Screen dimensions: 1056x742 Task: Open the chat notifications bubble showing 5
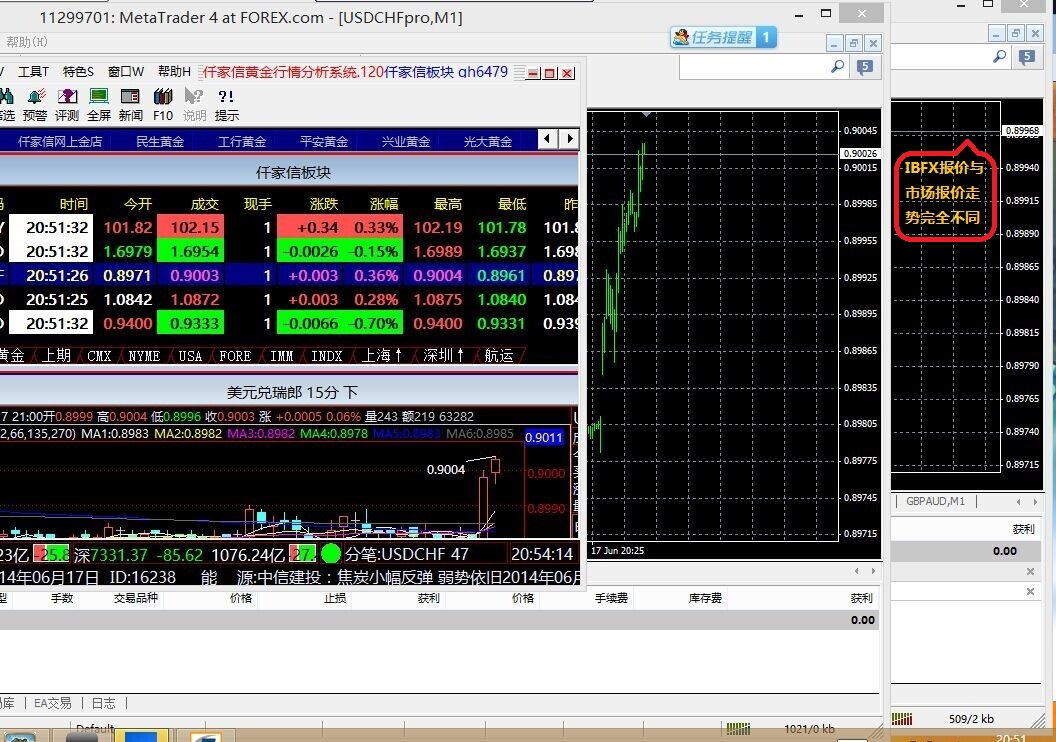pyautogui.click(x=864, y=67)
